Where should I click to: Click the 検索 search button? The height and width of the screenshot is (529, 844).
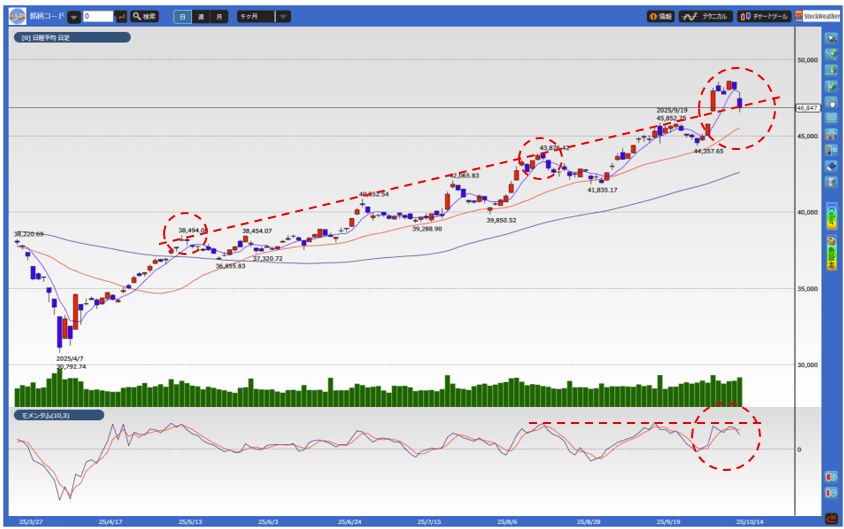144,16
